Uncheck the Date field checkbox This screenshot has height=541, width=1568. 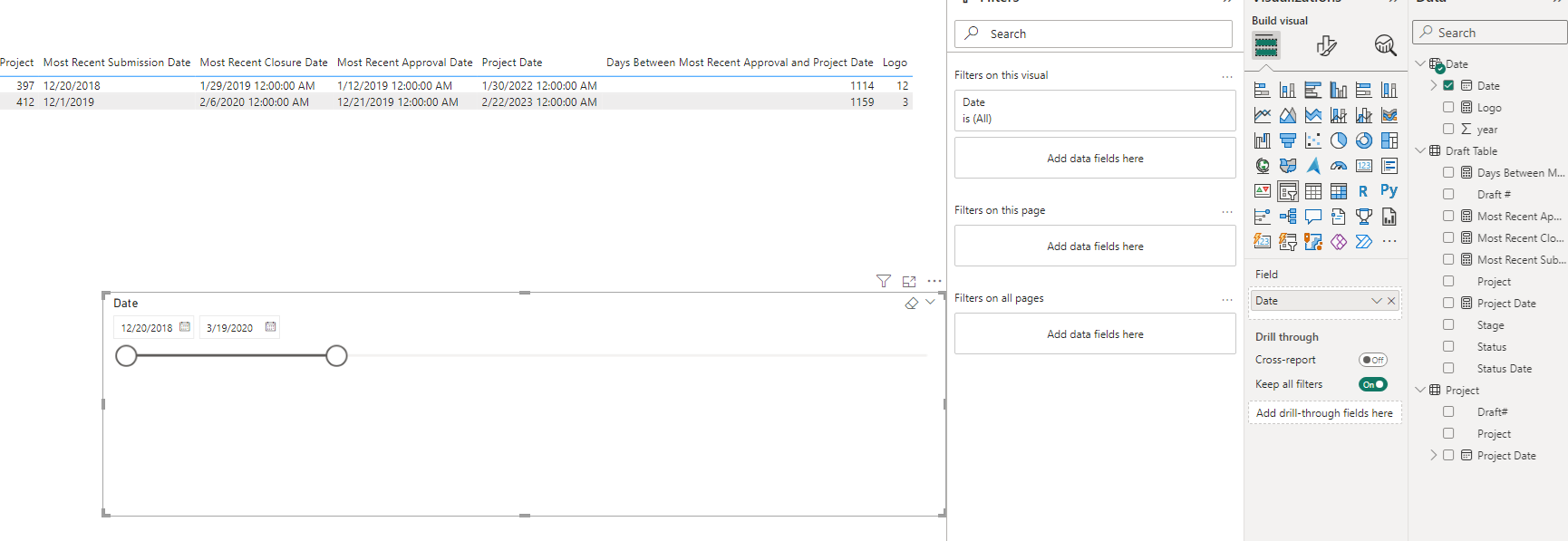pyautogui.click(x=1448, y=85)
